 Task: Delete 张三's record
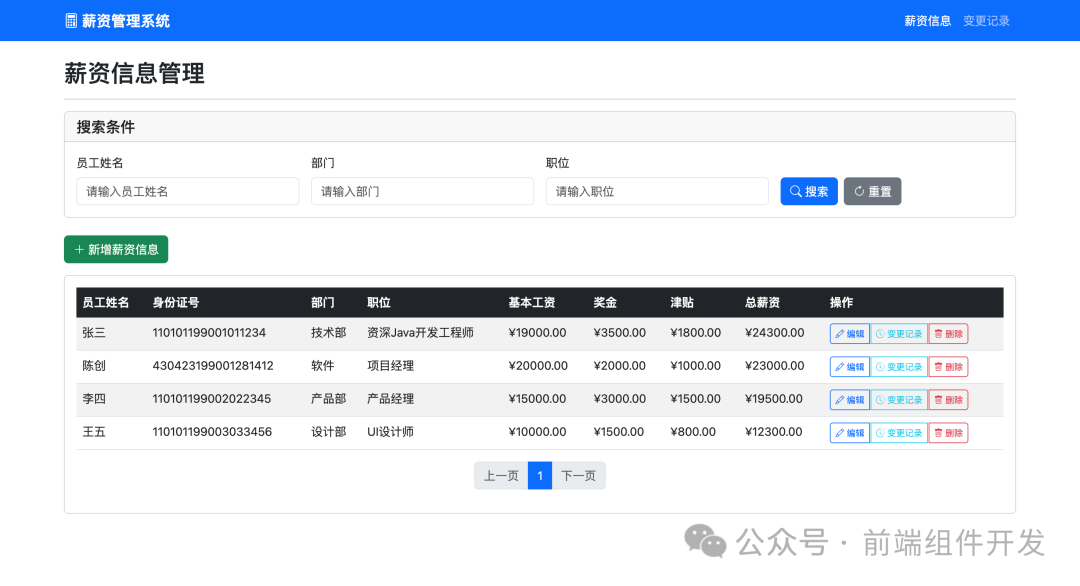pos(948,334)
